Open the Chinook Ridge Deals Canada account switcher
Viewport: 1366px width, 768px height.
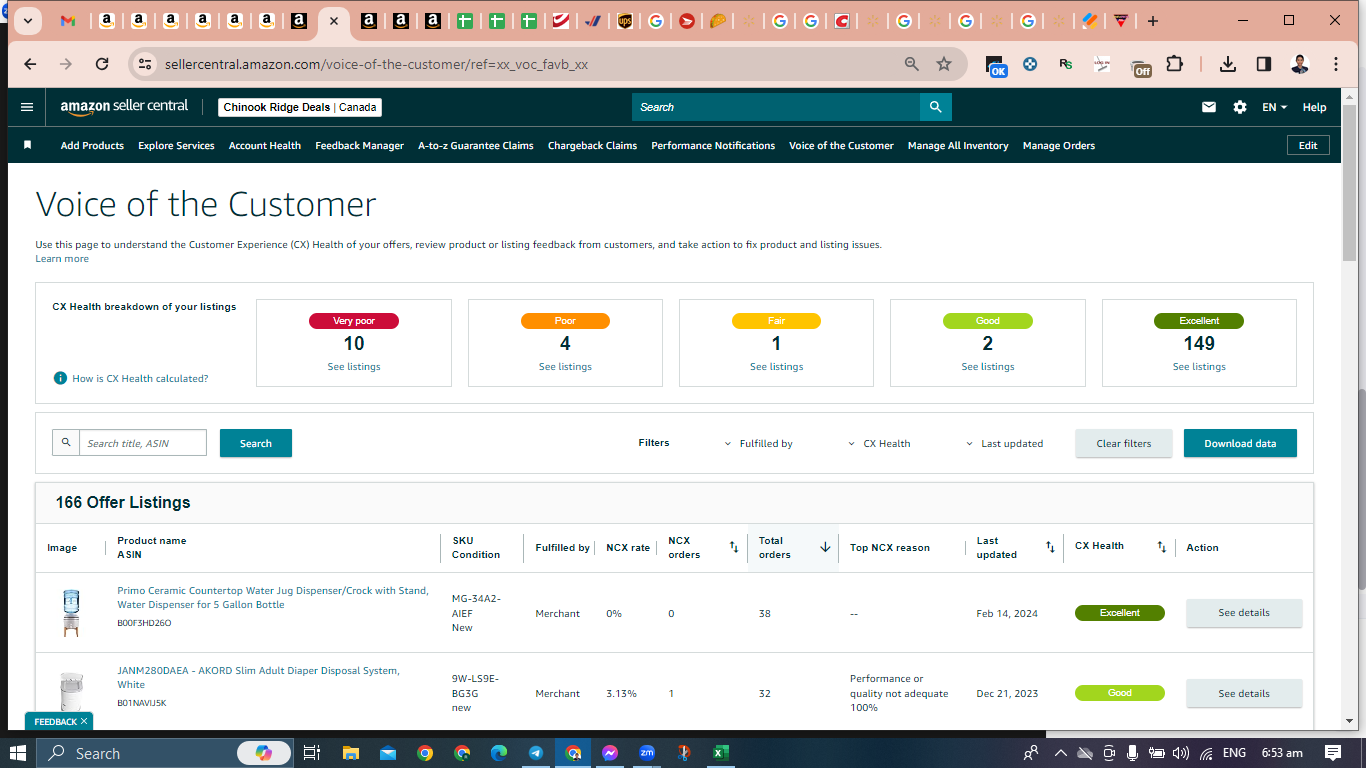[300, 107]
